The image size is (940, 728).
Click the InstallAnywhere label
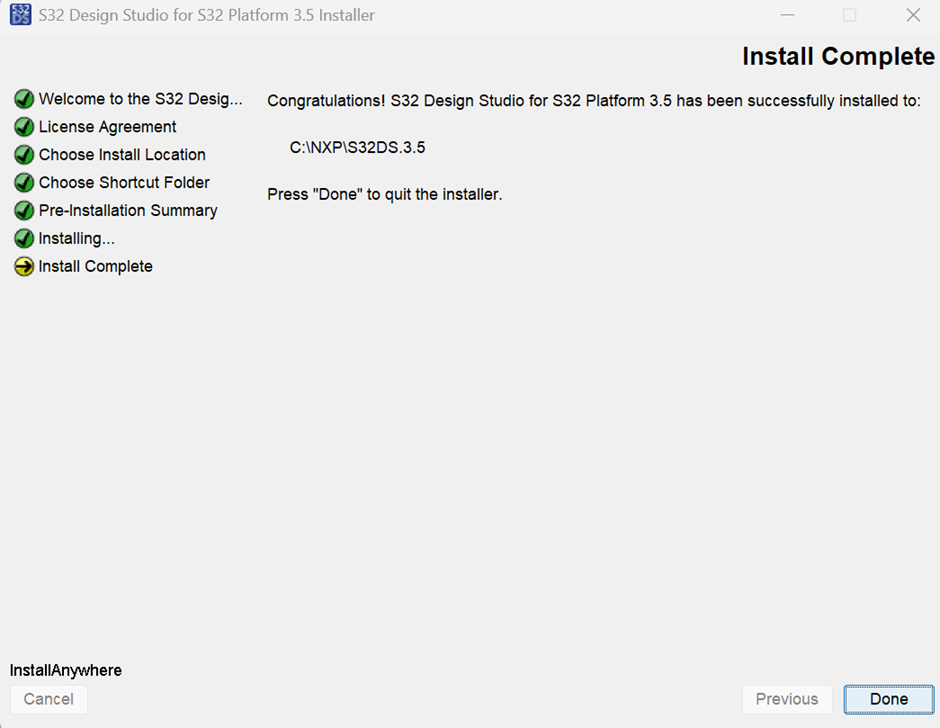[x=66, y=670]
